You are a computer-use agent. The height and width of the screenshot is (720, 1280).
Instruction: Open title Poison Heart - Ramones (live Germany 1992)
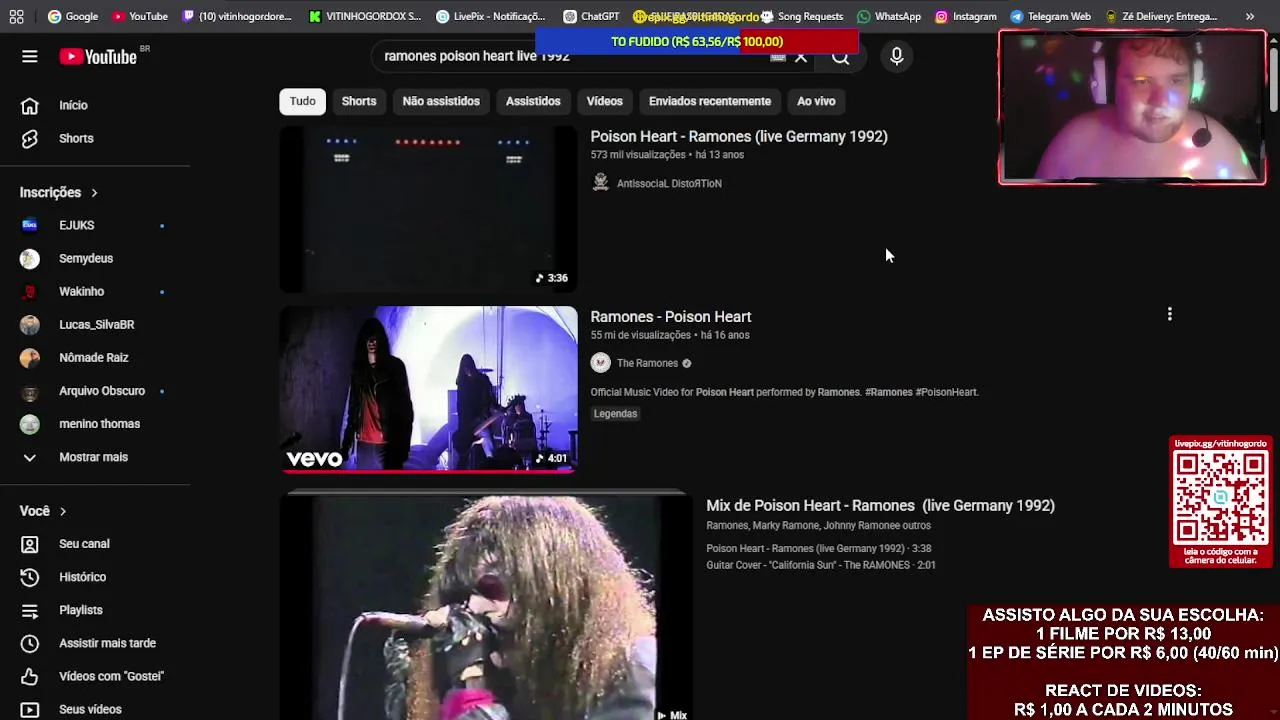[739, 136]
